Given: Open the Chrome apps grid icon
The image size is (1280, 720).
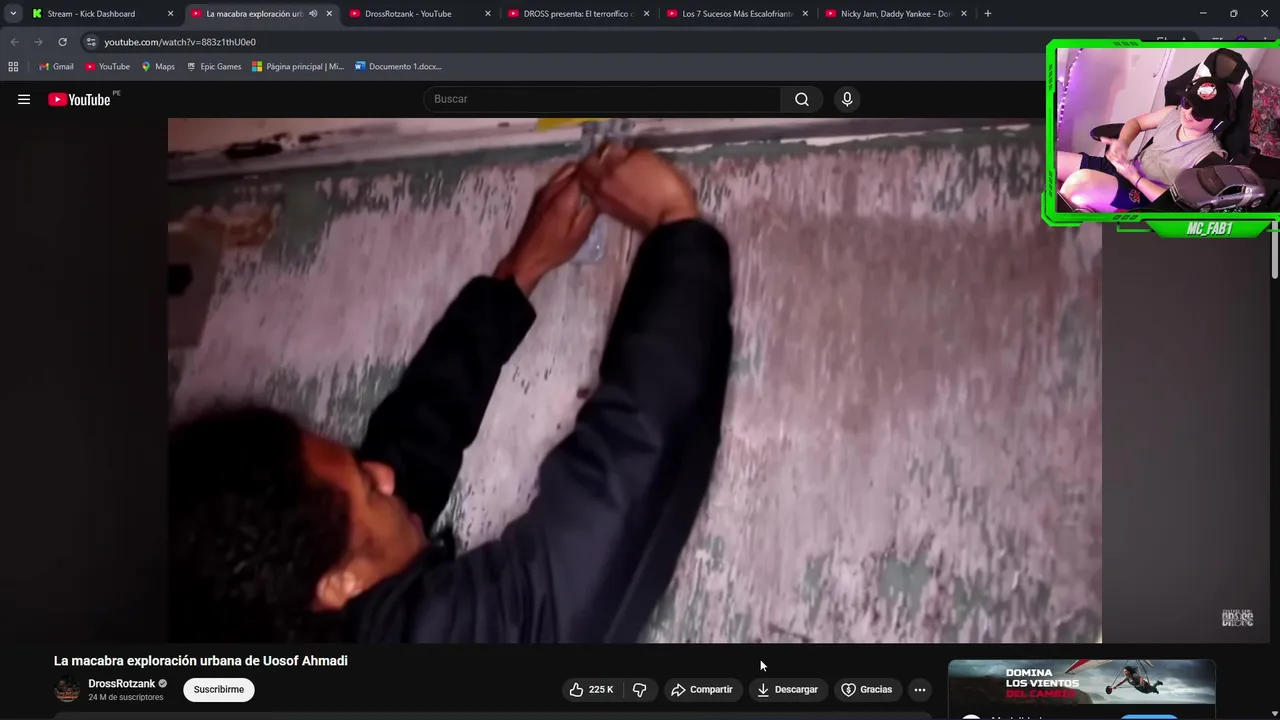Looking at the screenshot, I should pyautogui.click(x=13, y=66).
